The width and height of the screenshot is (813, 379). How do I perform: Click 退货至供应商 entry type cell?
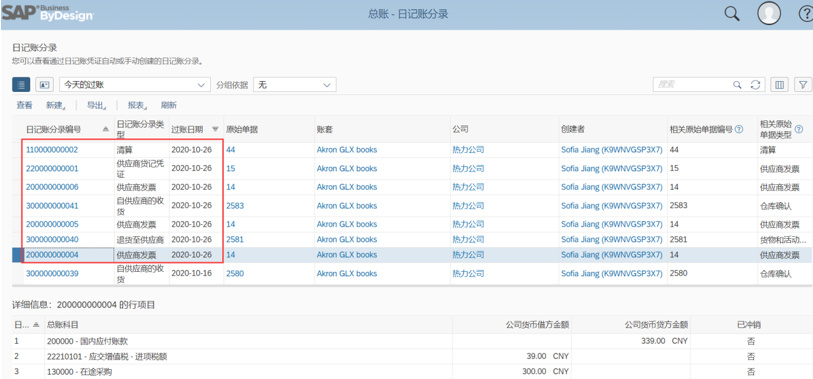click(140, 240)
